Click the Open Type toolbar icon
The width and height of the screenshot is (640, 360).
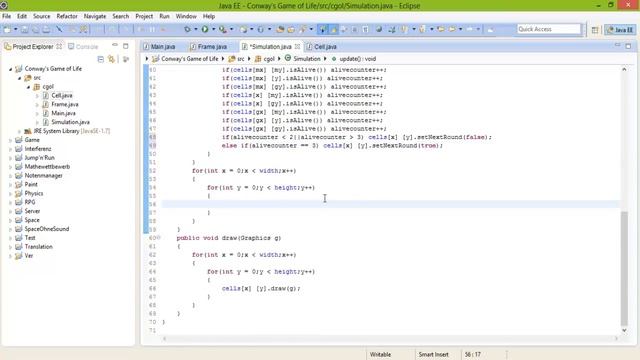tap(280, 29)
